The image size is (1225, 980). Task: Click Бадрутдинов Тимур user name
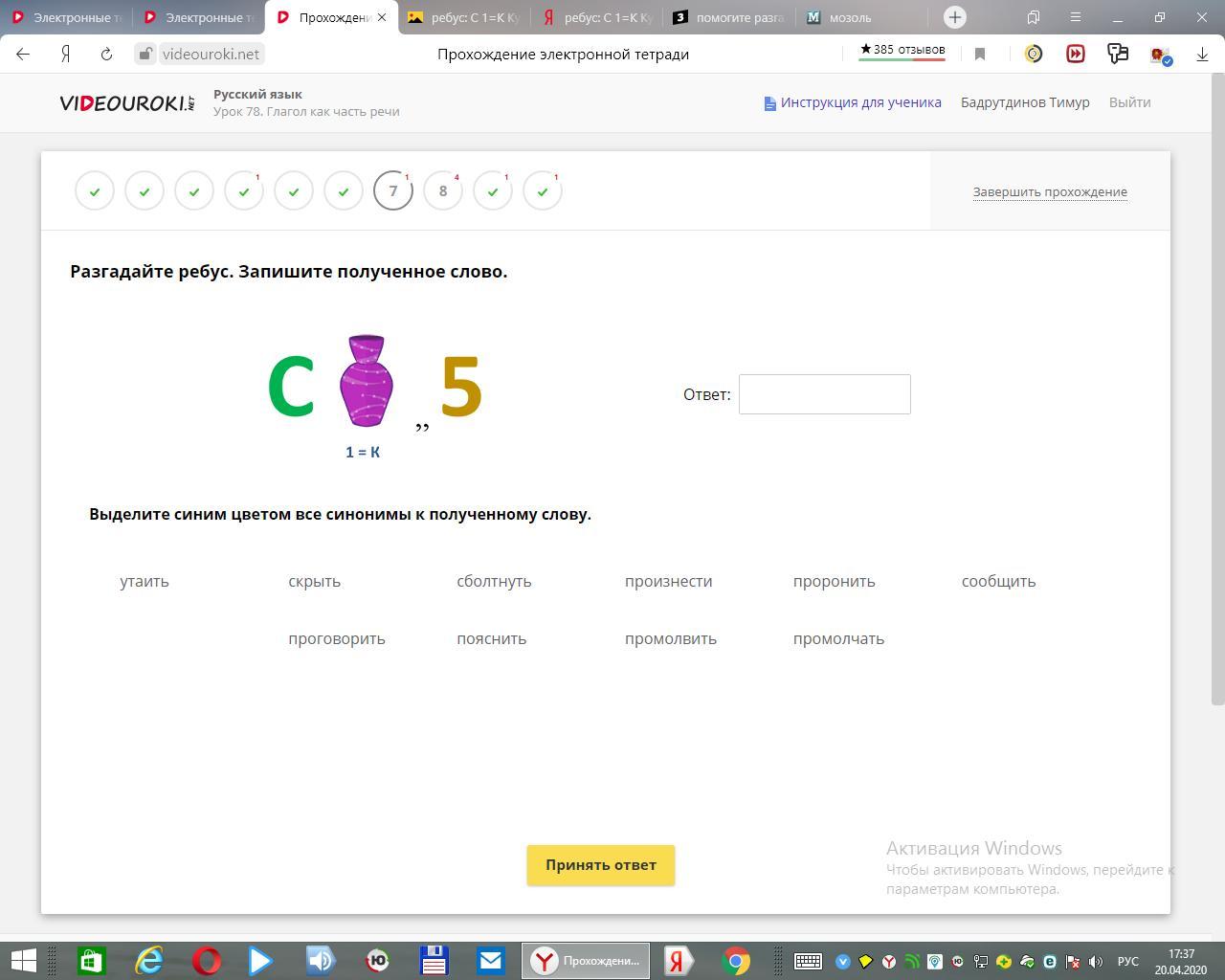(1025, 102)
